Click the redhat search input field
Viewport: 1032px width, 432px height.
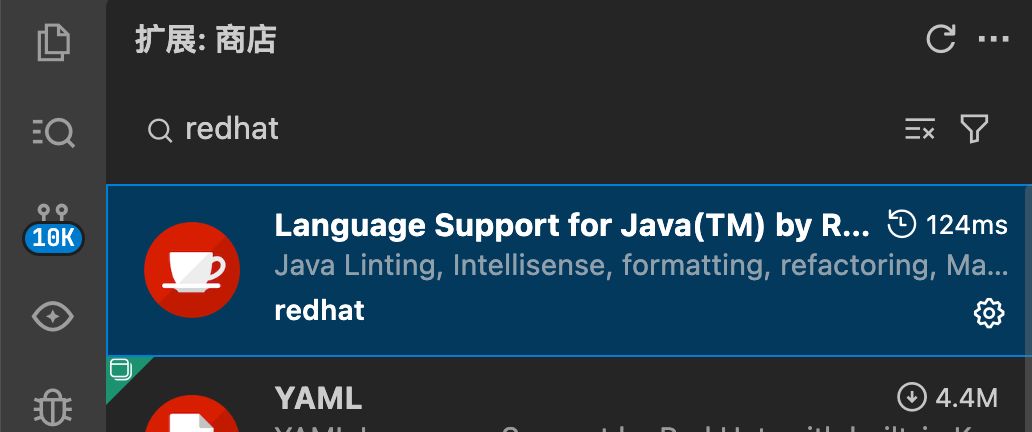tap(520, 129)
